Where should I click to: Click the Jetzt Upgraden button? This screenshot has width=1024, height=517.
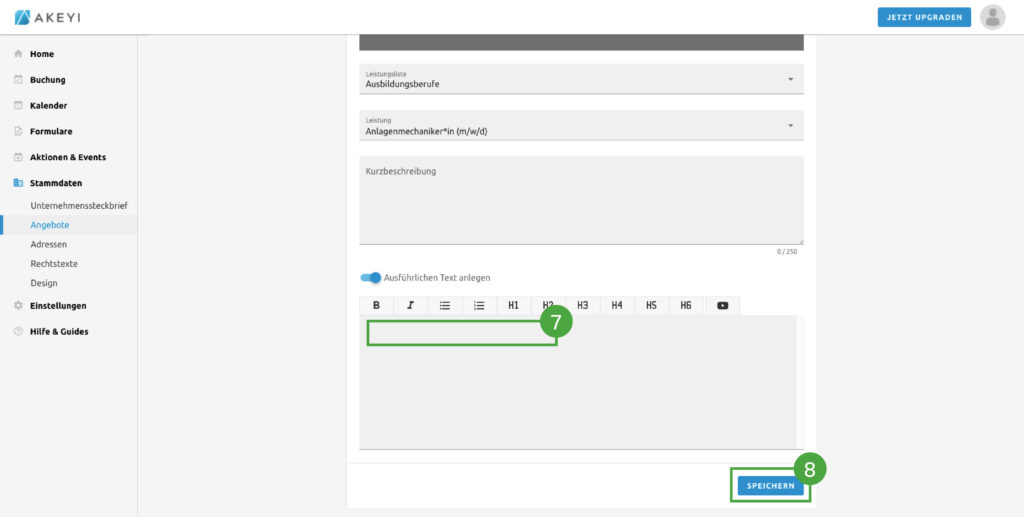coord(924,17)
